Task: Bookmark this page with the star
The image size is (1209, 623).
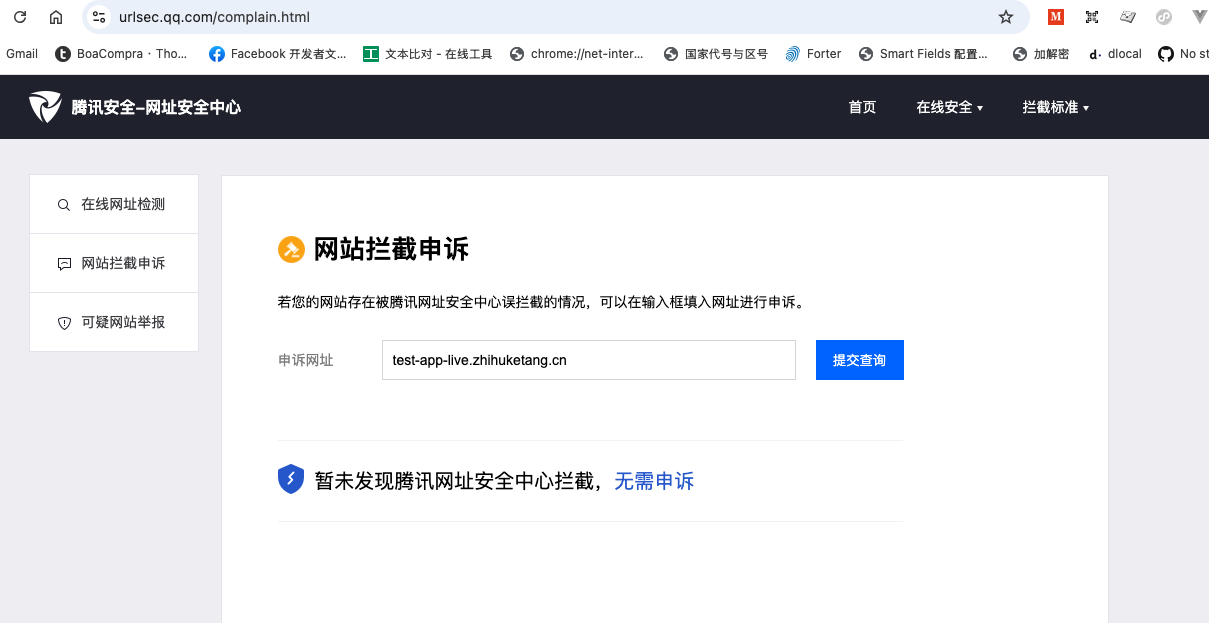Action: pos(1006,17)
